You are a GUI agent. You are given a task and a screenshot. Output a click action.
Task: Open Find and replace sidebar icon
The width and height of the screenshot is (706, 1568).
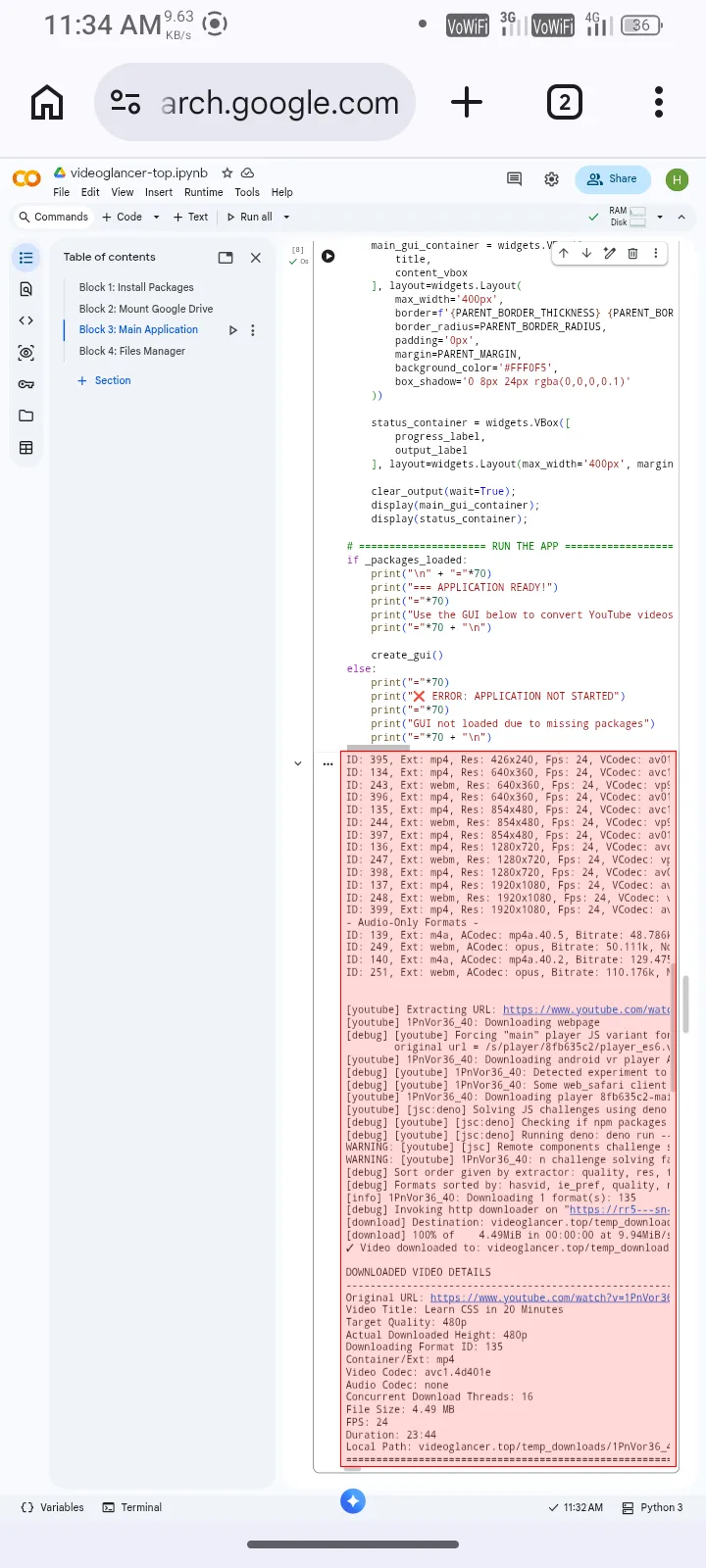[26, 289]
